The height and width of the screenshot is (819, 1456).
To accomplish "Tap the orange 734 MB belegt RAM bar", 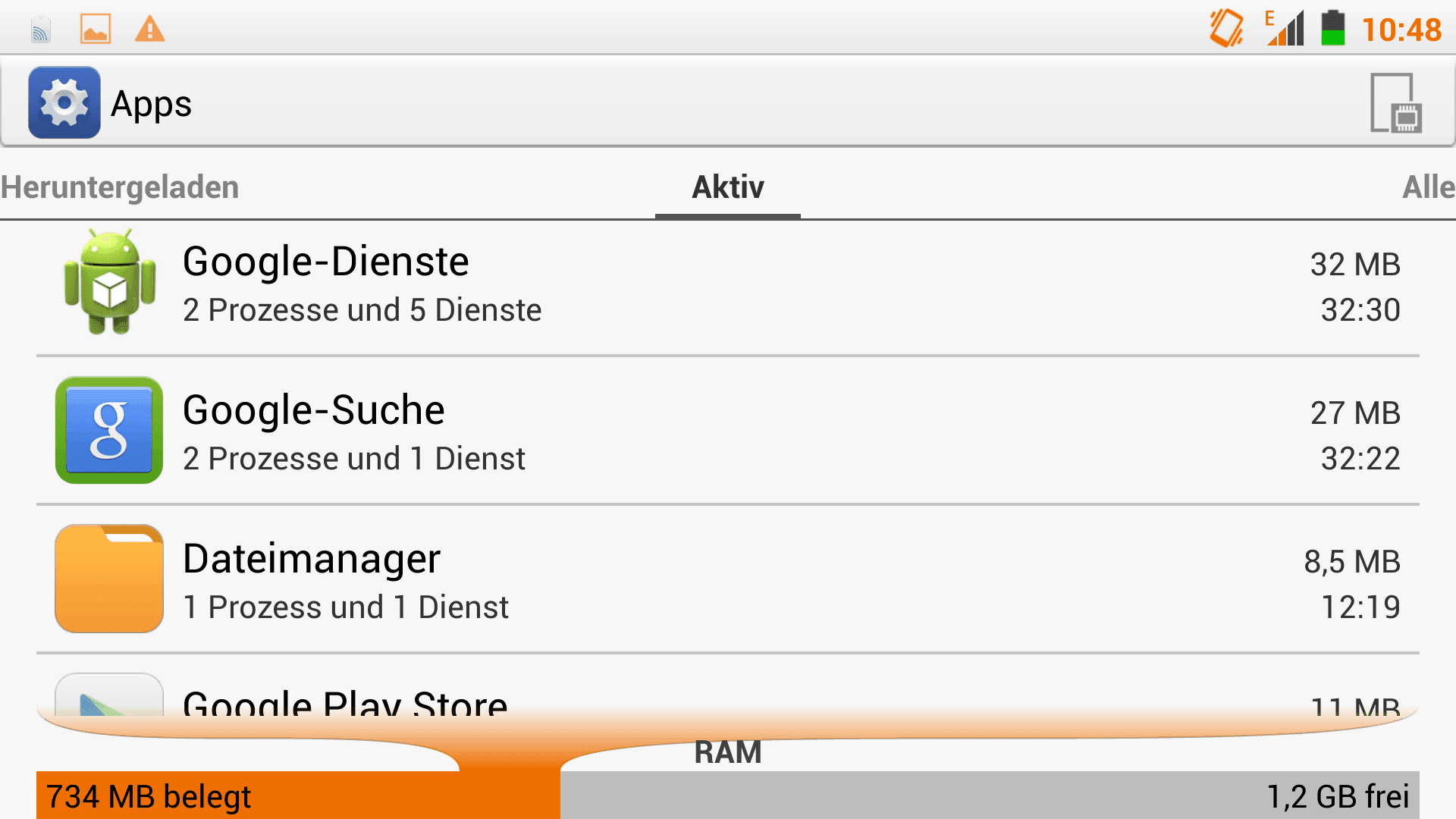I will pos(298,795).
